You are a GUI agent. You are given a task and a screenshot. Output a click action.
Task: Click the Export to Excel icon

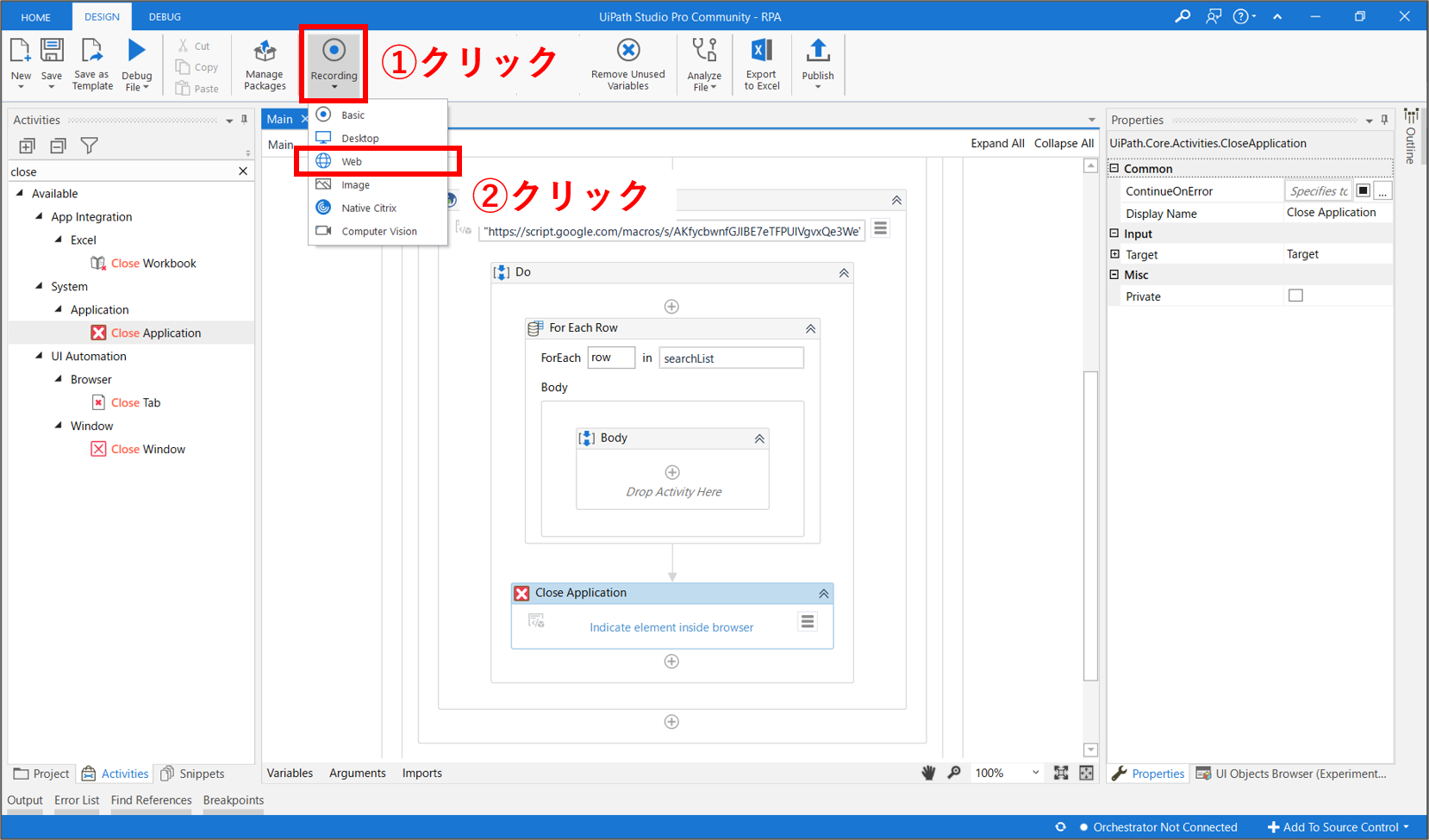[x=762, y=51]
